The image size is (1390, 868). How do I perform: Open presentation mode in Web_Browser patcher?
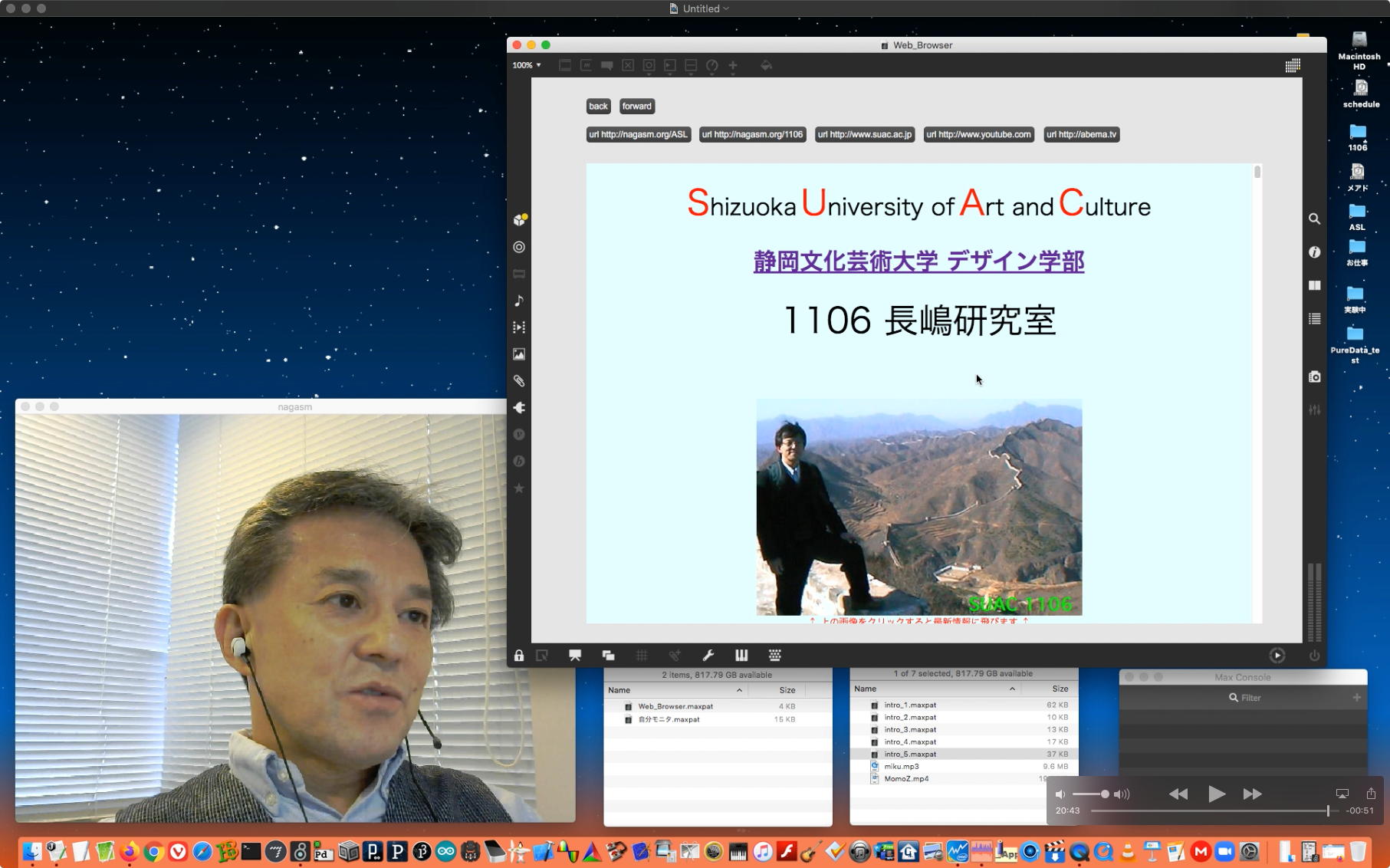click(575, 656)
